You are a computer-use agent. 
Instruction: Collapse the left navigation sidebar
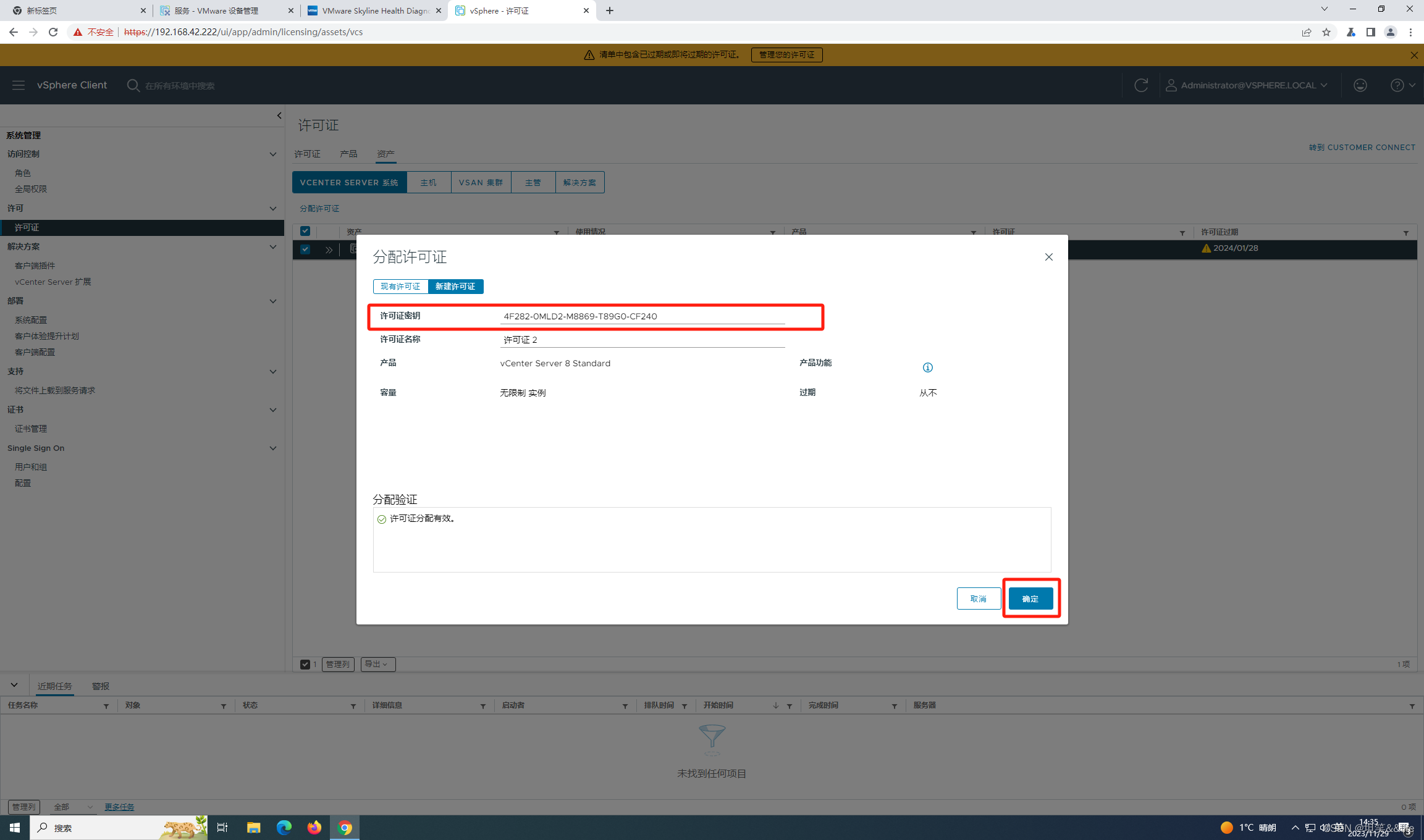tap(279, 115)
